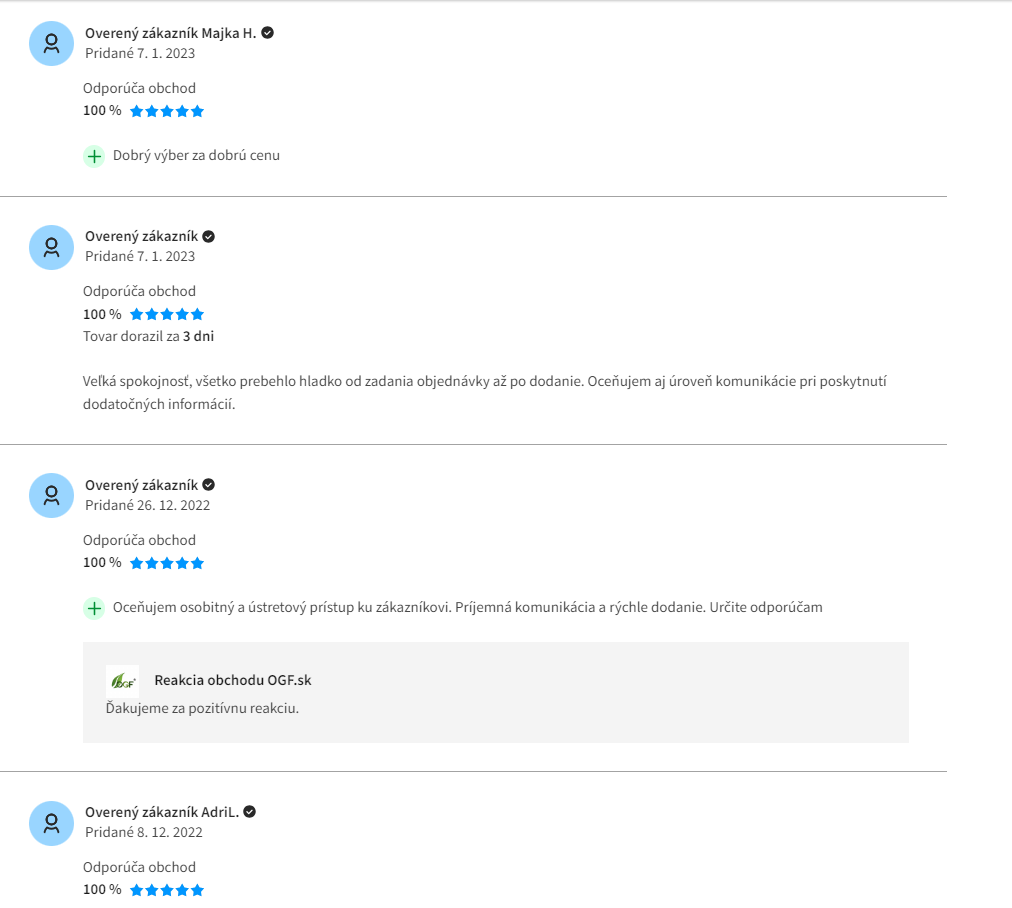The width and height of the screenshot is (1012, 908).
Task: Click the "Ďakujeme za pozitívnu reakciu." reply text
Action: 202,708
